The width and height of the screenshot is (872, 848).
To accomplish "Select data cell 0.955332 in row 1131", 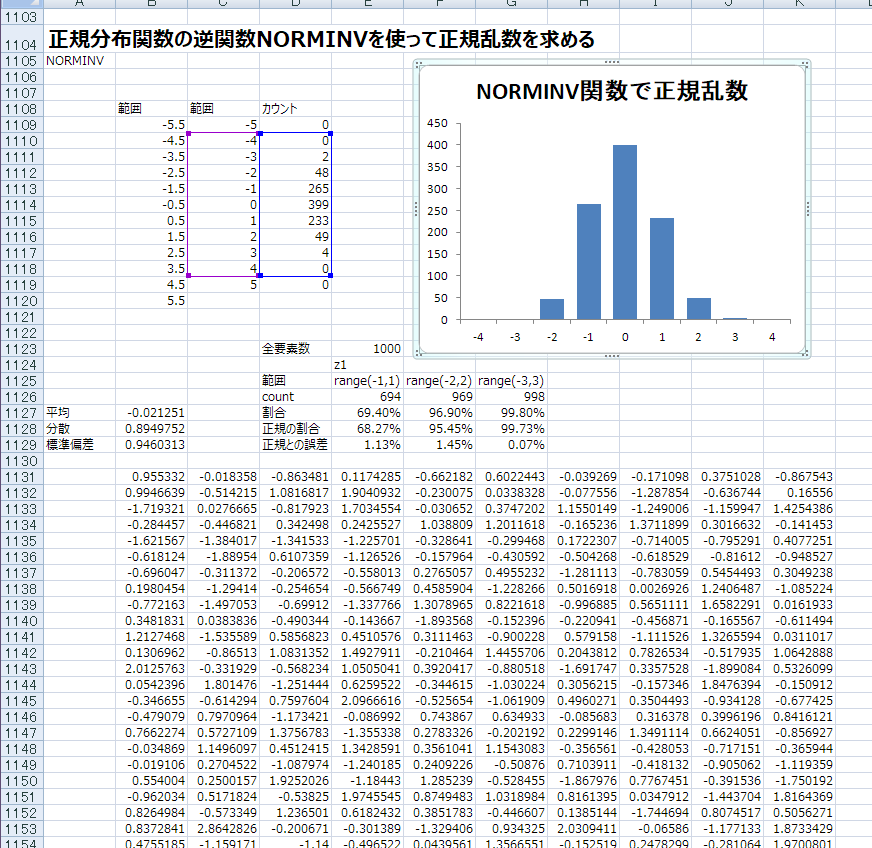I will click(x=151, y=477).
